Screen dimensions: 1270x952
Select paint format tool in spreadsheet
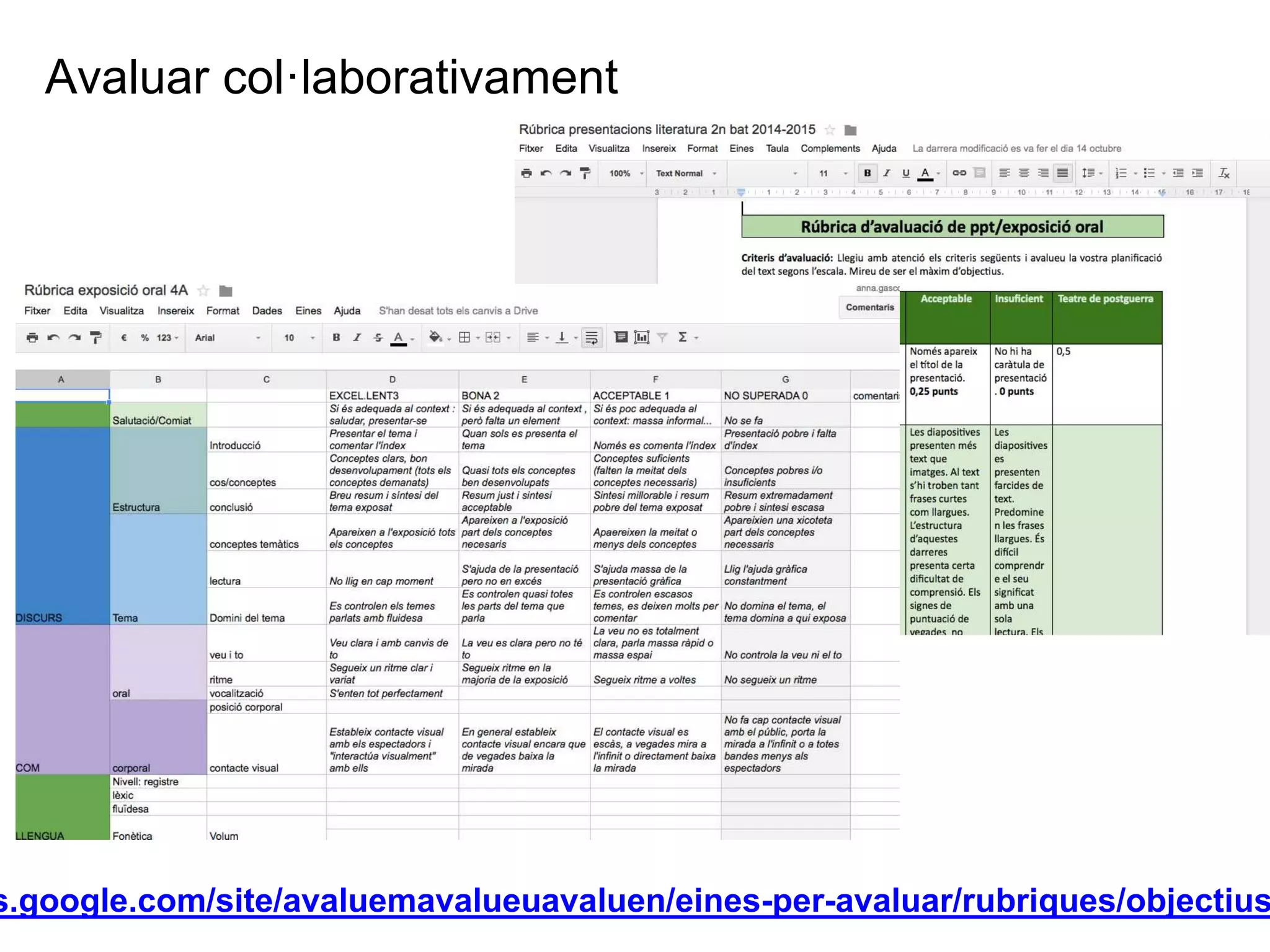(x=95, y=338)
